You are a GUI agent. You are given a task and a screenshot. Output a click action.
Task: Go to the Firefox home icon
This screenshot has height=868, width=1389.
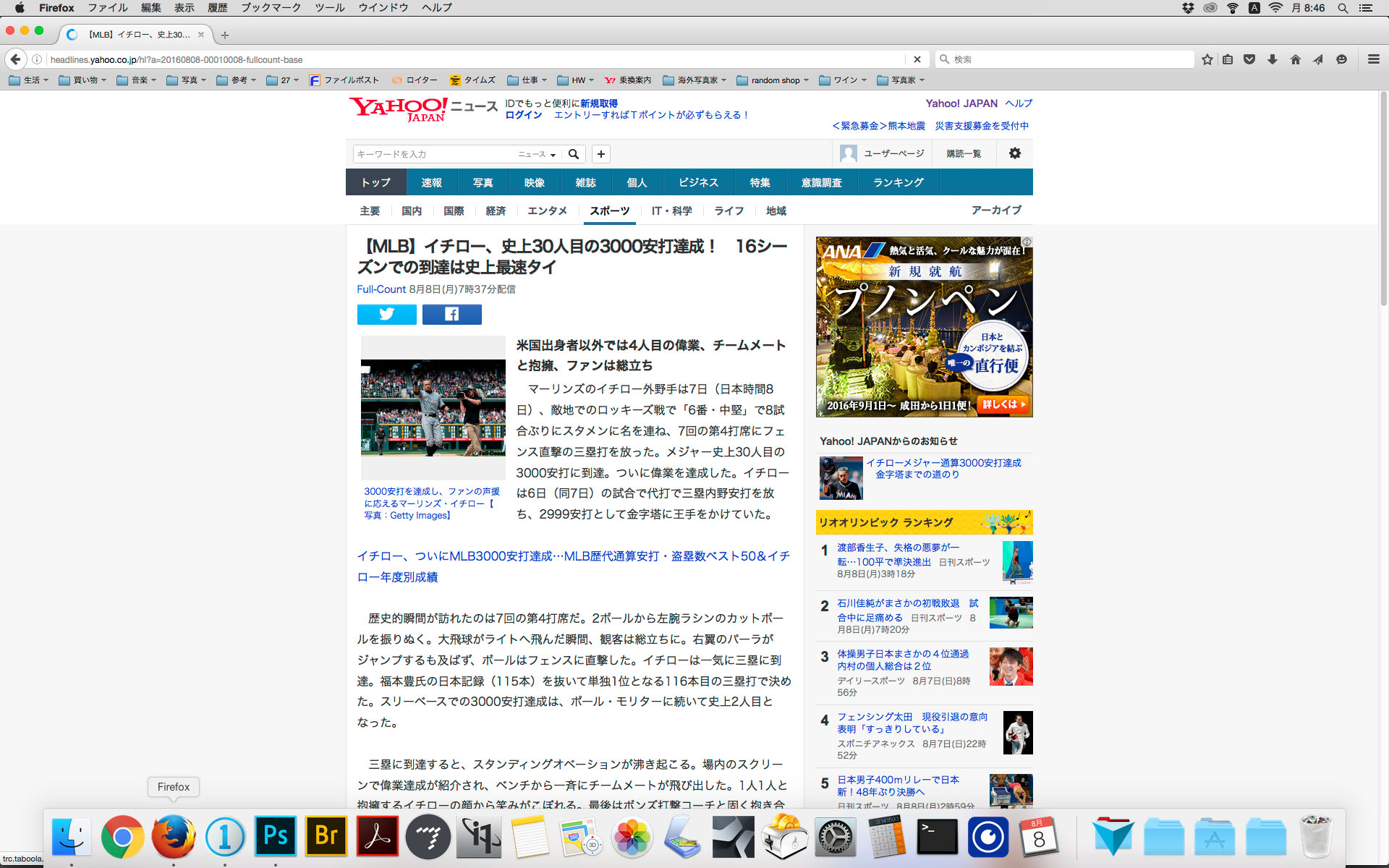tap(1295, 59)
